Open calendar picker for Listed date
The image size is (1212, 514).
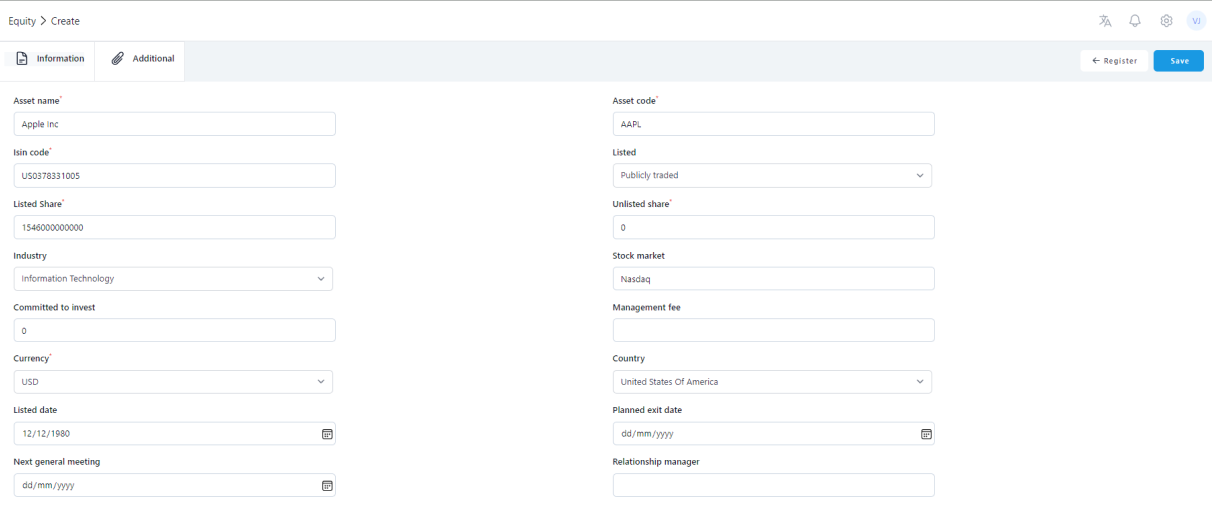[x=326, y=434]
